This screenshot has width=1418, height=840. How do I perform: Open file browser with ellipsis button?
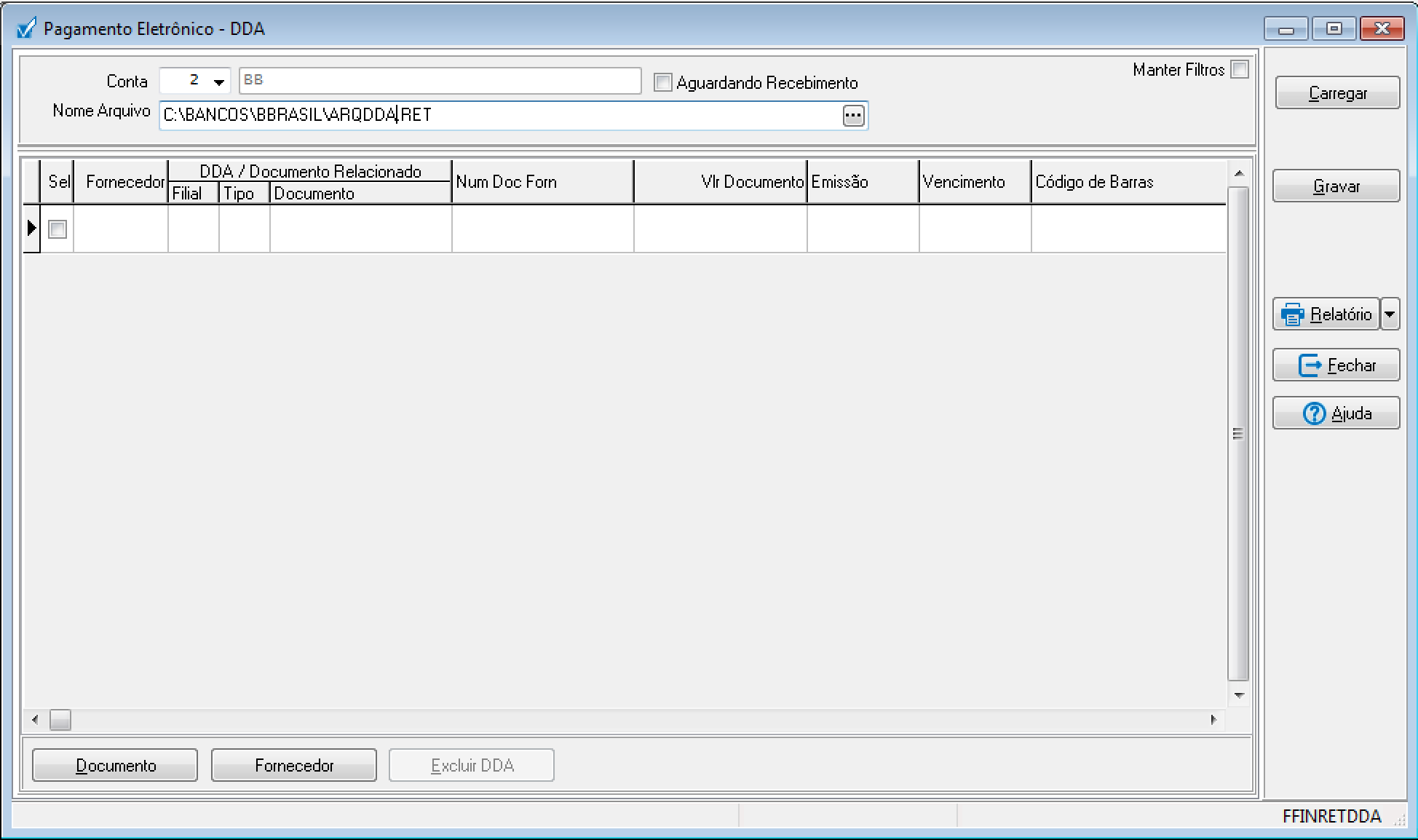click(x=853, y=115)
